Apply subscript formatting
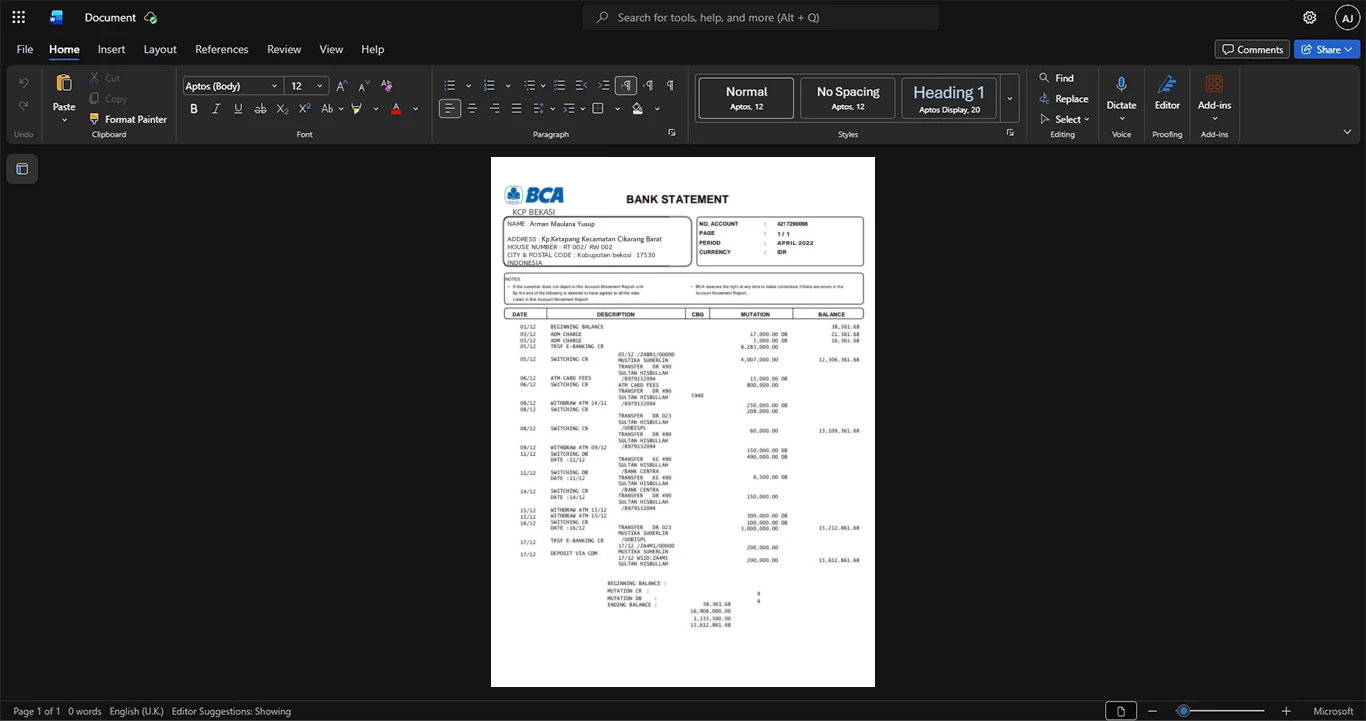The image size is (1366, 721). 282,108
